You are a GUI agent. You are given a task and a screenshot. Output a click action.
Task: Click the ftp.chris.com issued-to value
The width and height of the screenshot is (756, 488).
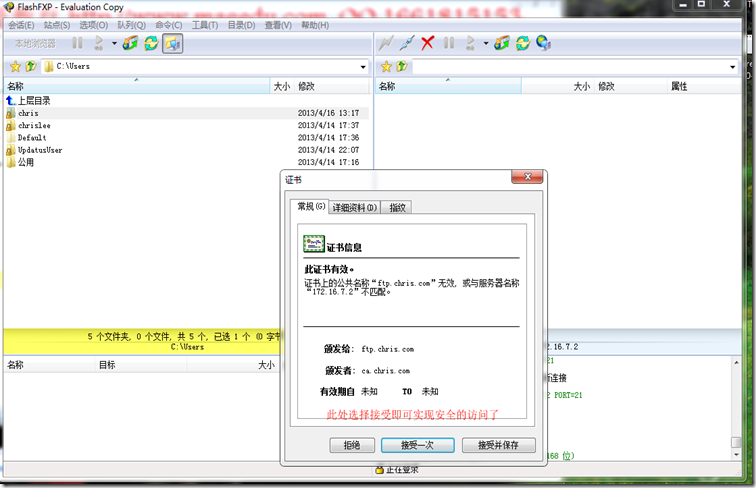(388, 349)
